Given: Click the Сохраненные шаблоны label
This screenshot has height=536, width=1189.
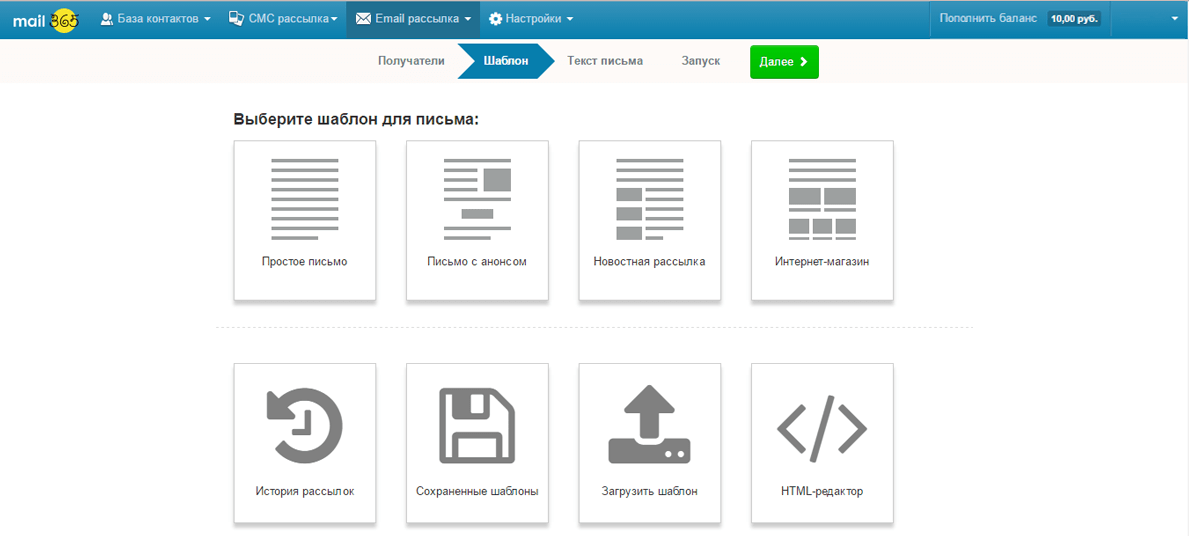Looking at the screenshot, I should 477,491.
